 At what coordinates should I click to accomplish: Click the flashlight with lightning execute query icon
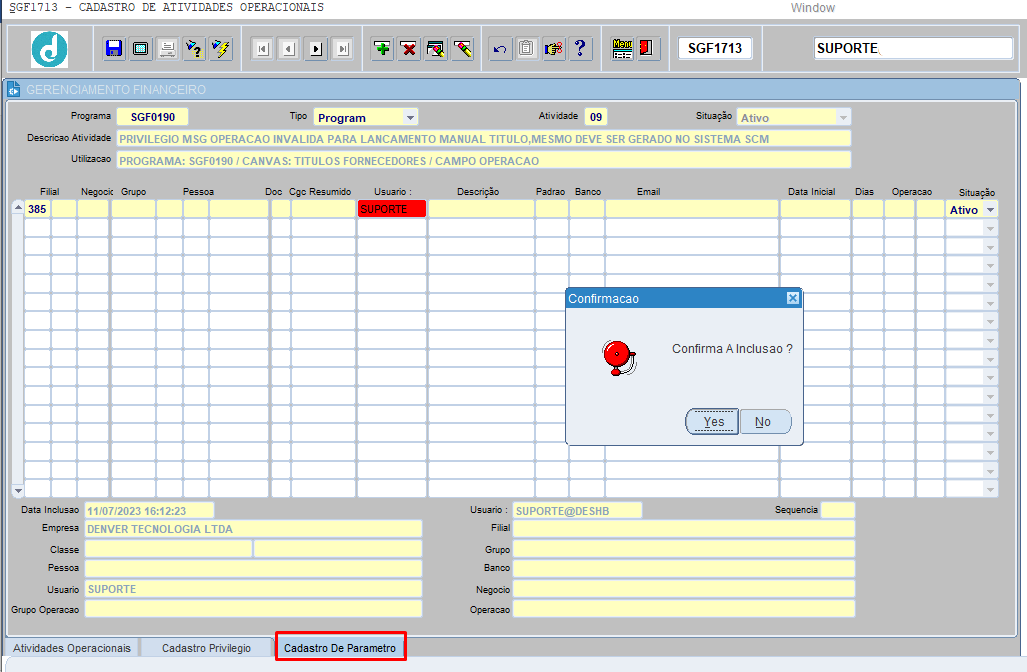[221, 48]
